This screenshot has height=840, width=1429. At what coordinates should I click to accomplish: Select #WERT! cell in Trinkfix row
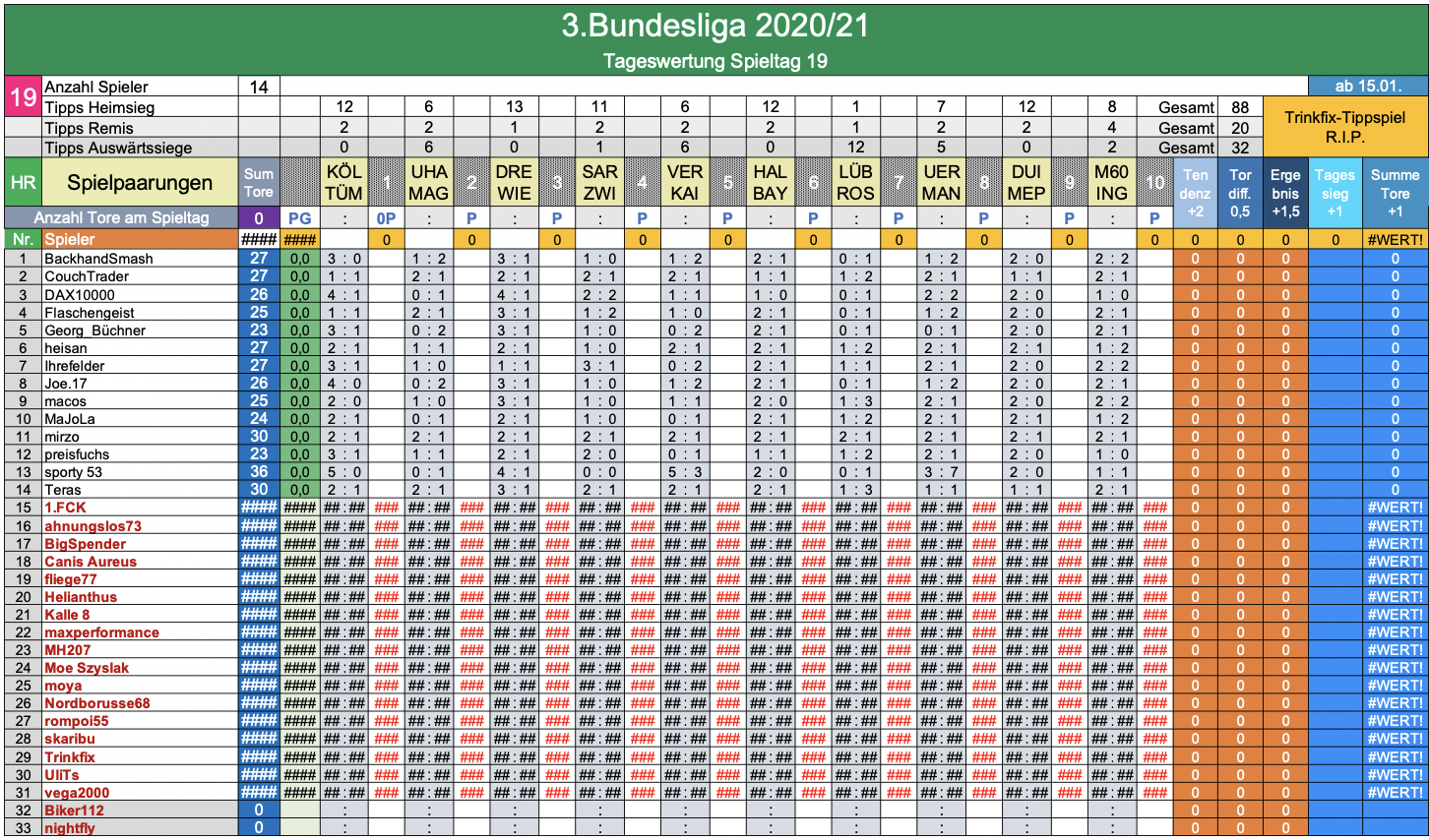(x=1395, y=756)
